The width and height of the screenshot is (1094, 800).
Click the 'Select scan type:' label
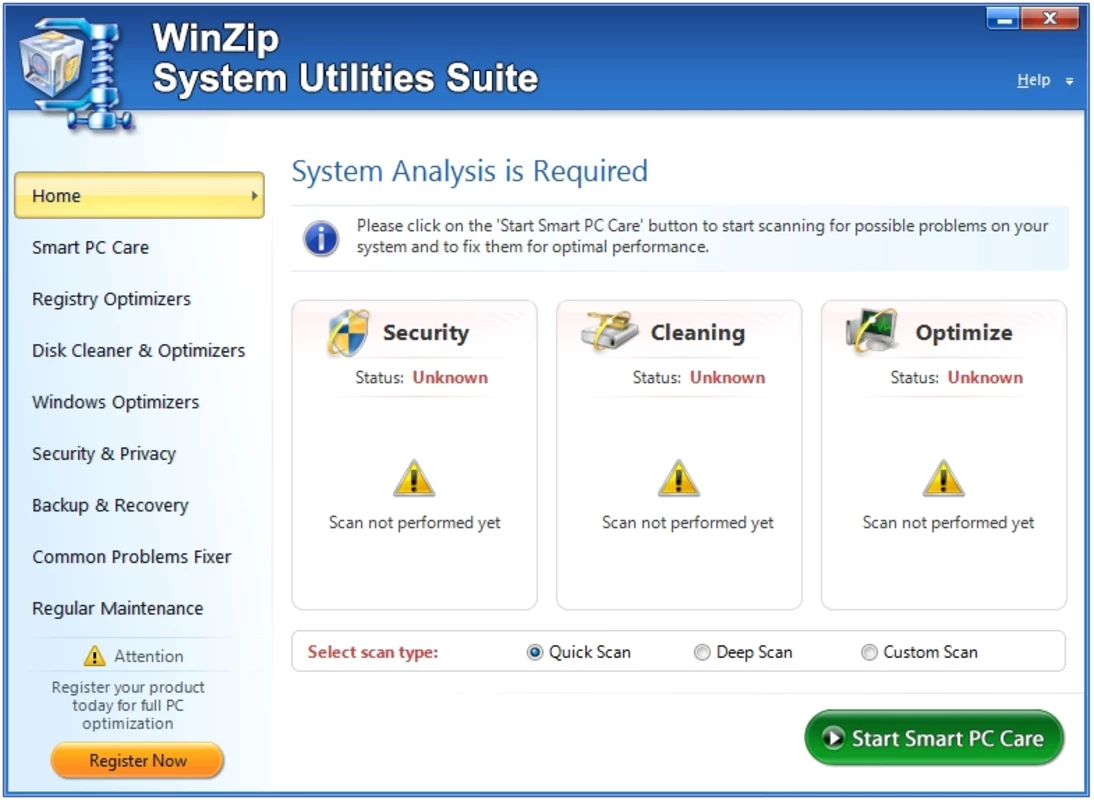click(x=373, y=652)
